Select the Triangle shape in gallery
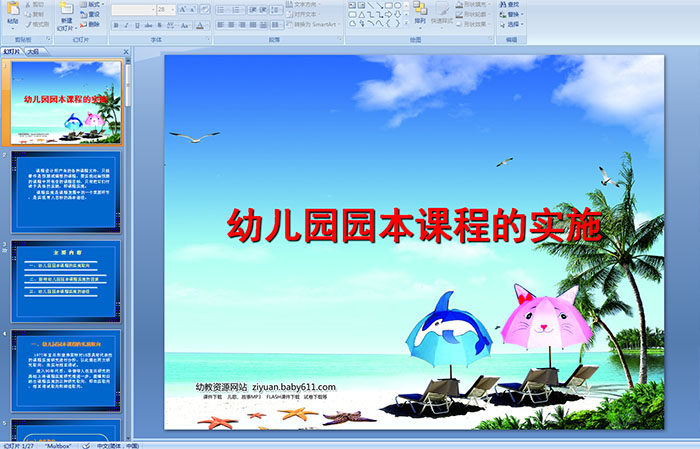700x449 pixels. click(x=362, y=15)
